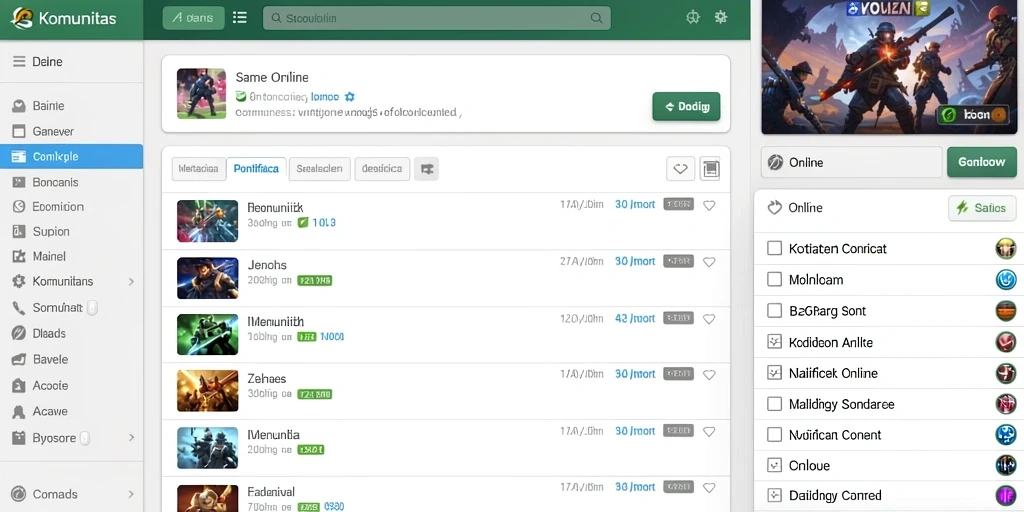The width and height of the screenshot is (1024, 512).
Task: Click the heart filter icon above list
Action: tap(680, 169)
